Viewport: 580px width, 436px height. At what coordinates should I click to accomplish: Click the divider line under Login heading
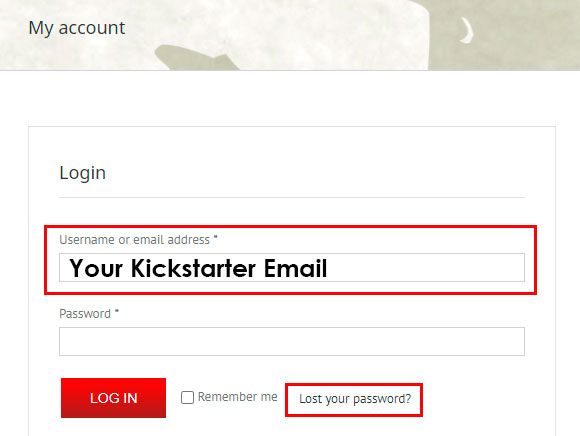click(x=292, y=197)
